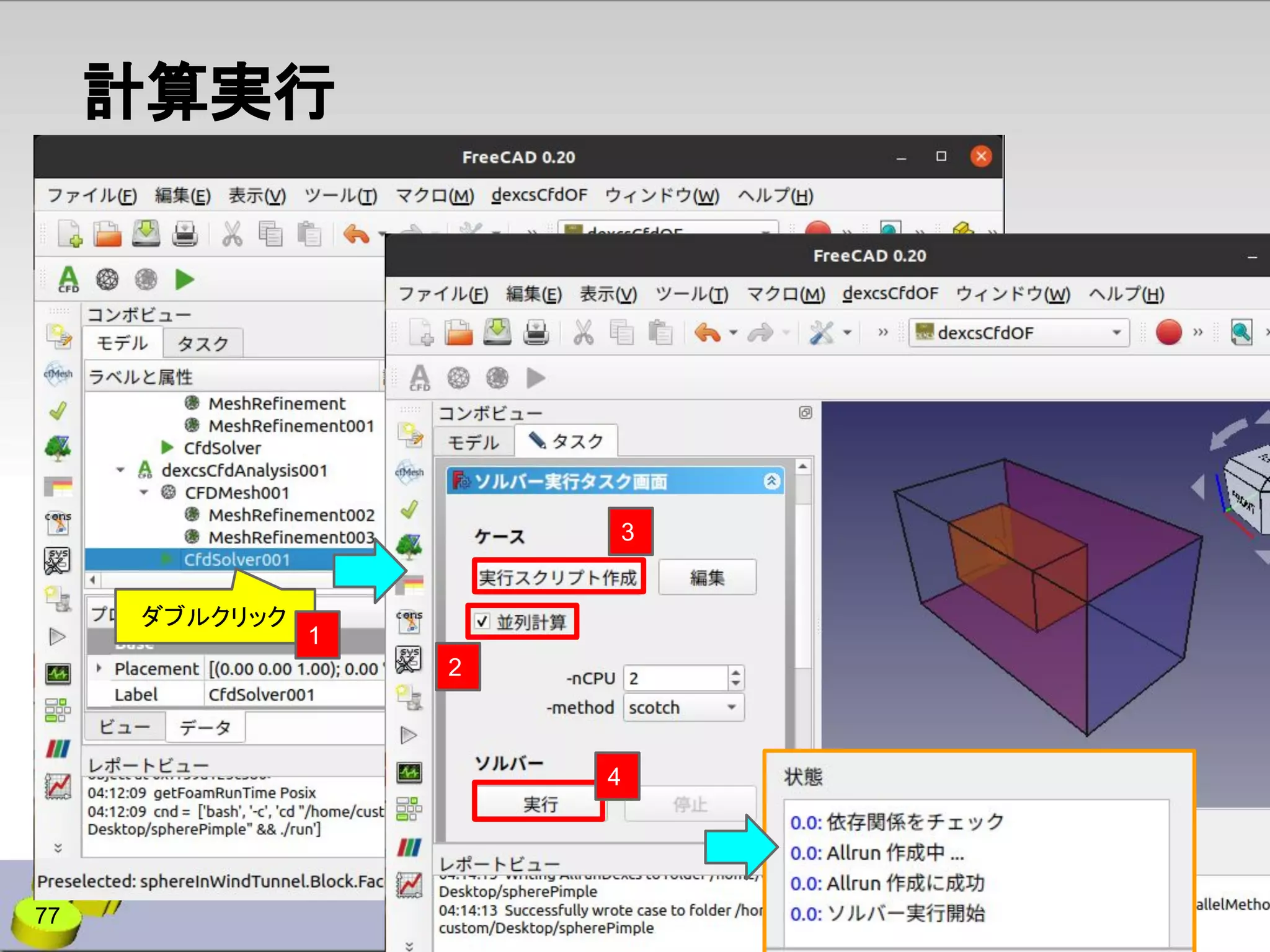Click the CFD analysis 'A' icon in back window
This screenshot has width=1270, height=952.
pos(69,280)
